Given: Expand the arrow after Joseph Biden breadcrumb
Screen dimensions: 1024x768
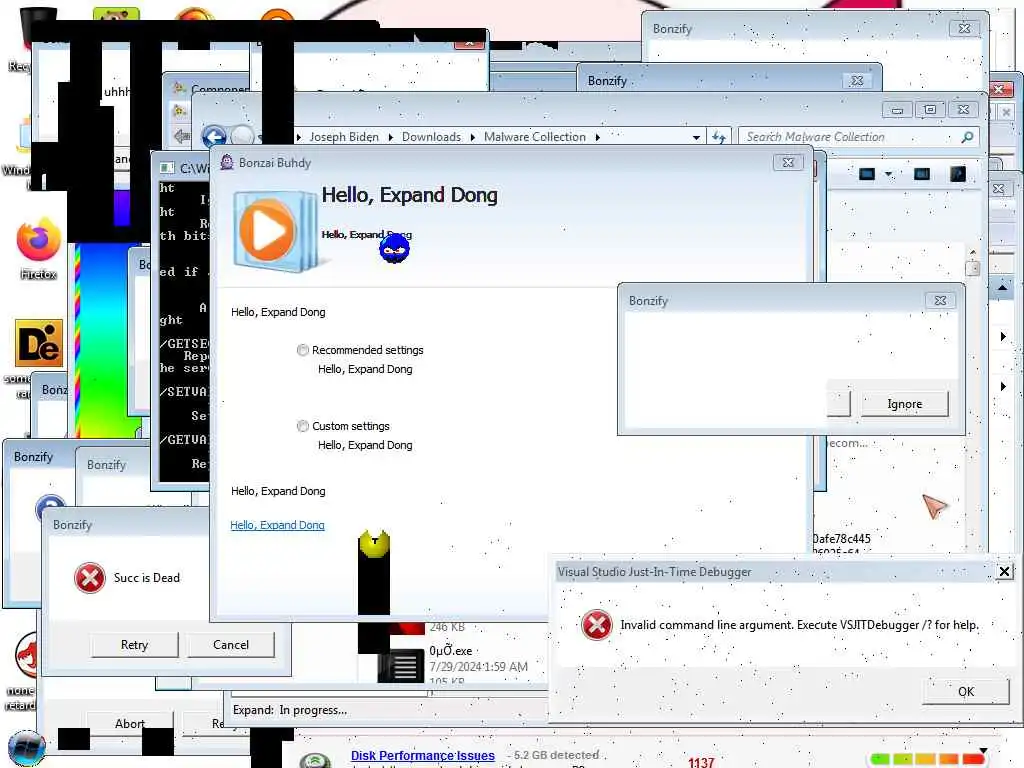Looking at the screenshot, I should point(391,137).
